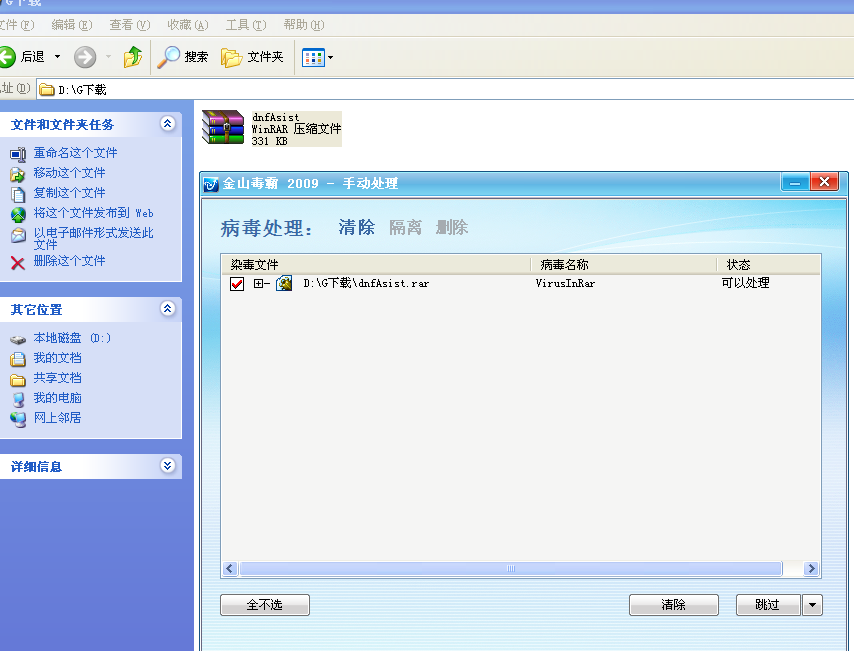Click the address bar showing D:\G下载

(444, 89)
